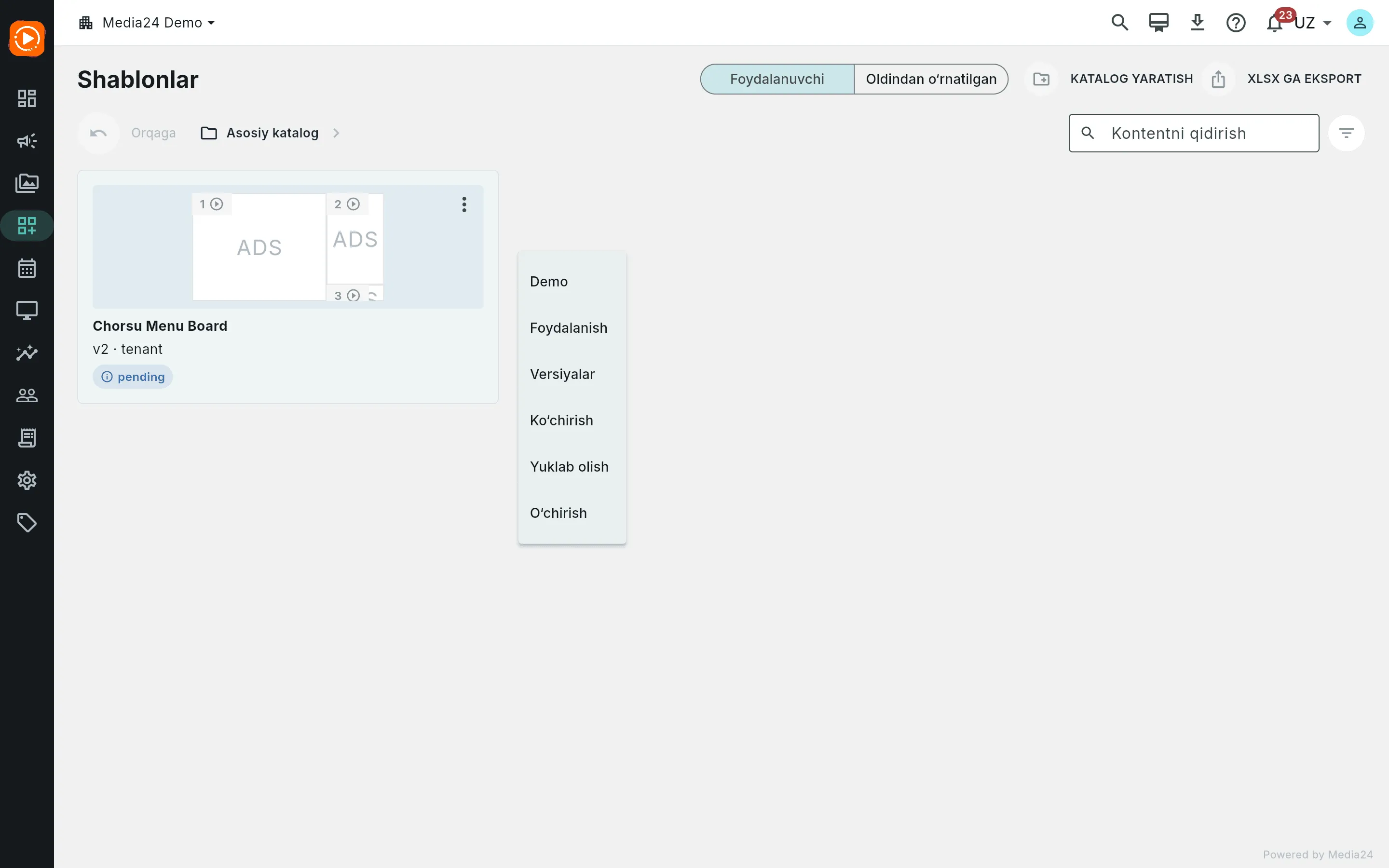Select the Foydalanuvchi toggle option
This screenshot has width=1389, height=868.
(x=777, y=79)
